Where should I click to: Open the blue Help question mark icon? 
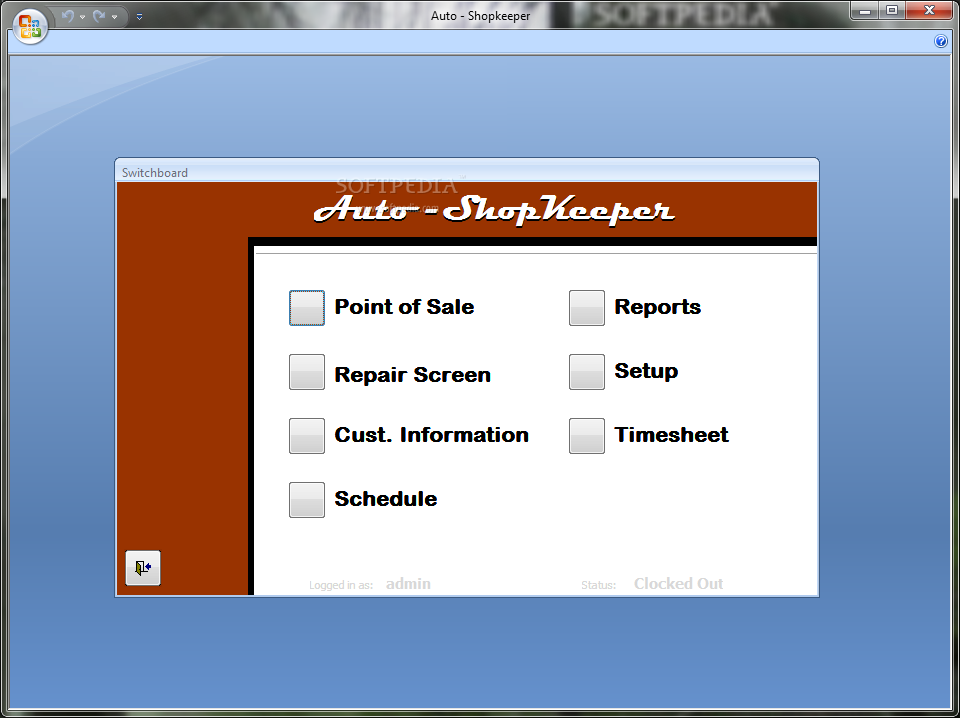pyautogui.click(x=940, y=41)
